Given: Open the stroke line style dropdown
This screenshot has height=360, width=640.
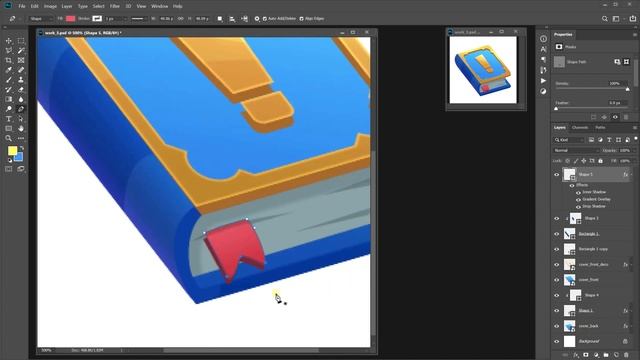Looking at the screenshot, I should (139, 19).
